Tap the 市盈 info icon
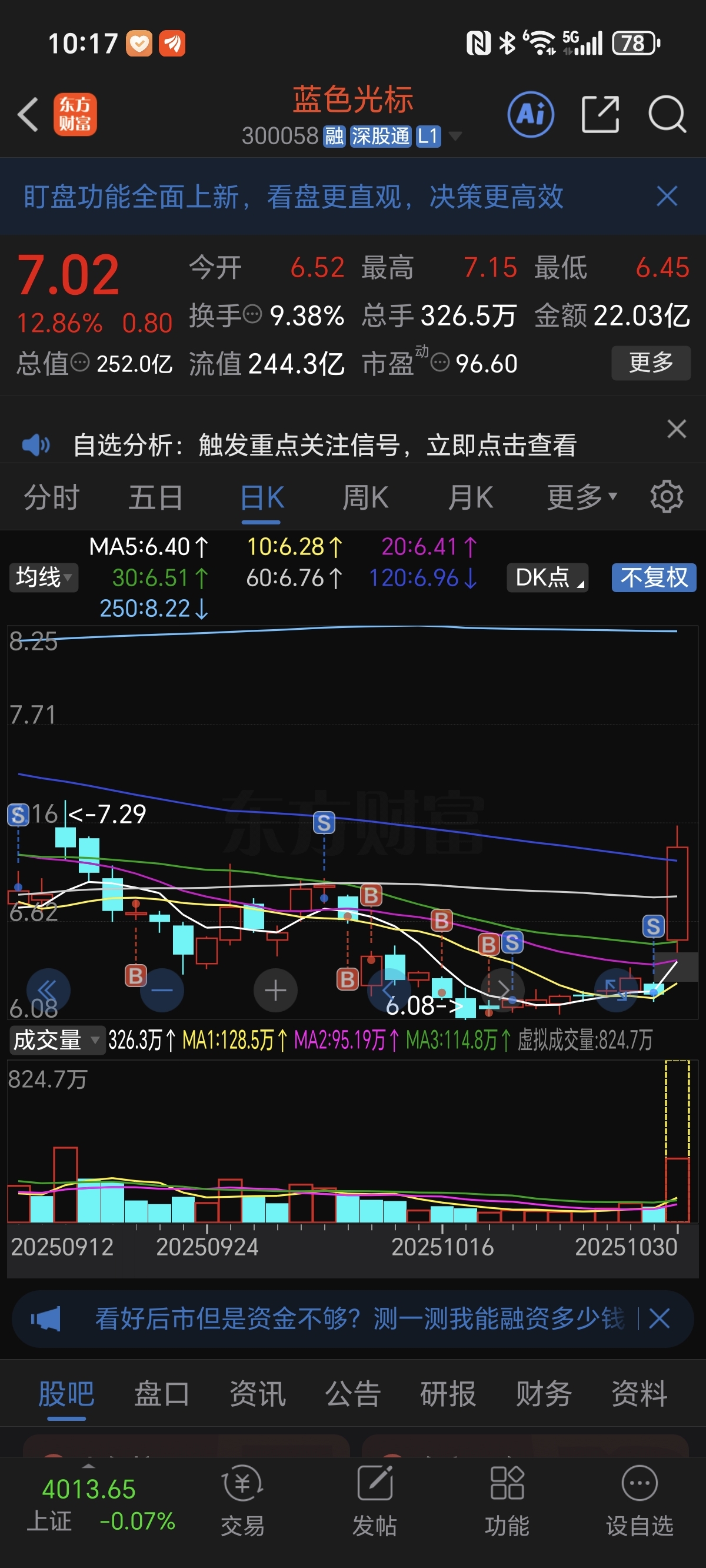This screenshot has width=706, height=1568. tap(440, 363)
